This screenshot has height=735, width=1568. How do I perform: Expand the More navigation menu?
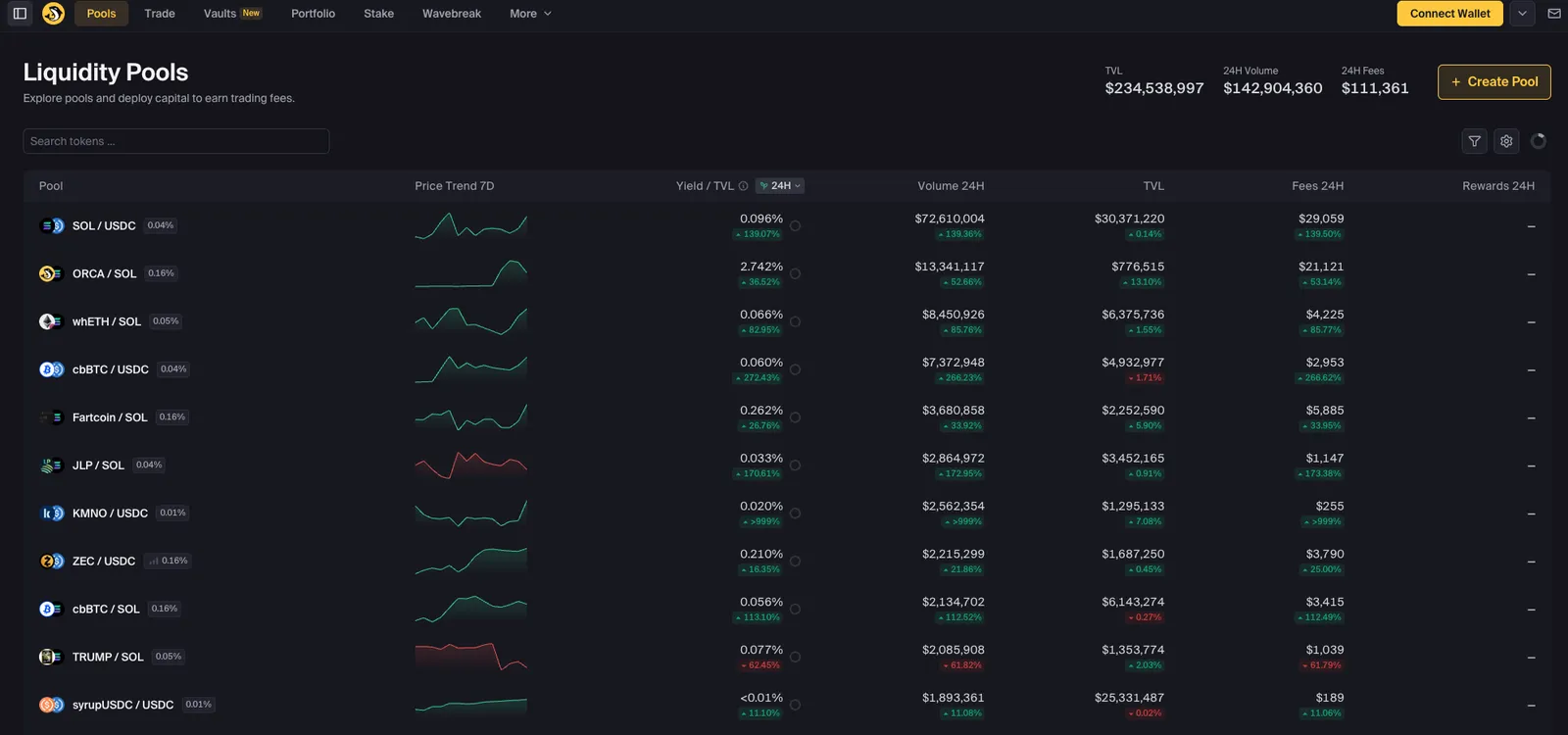530,14
